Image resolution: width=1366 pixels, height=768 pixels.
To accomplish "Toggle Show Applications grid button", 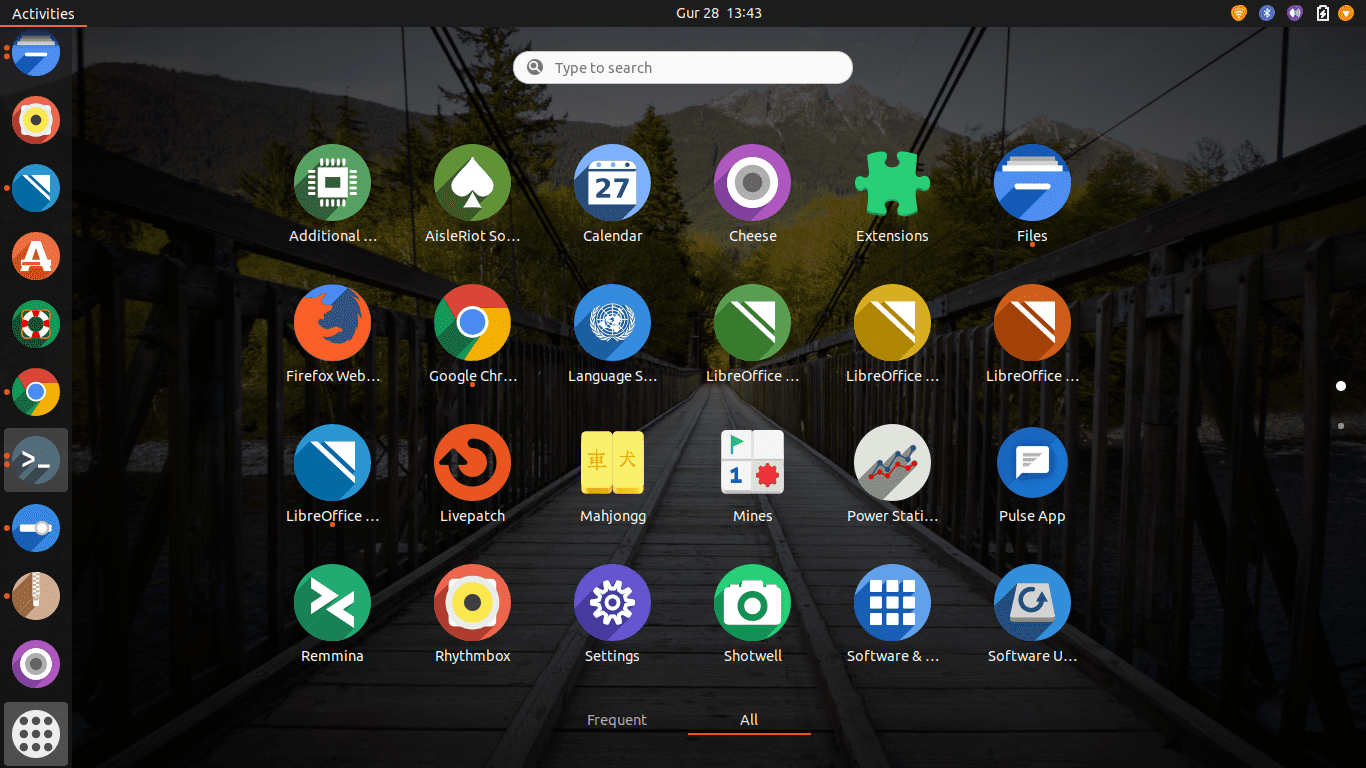I will pos(36,734).
